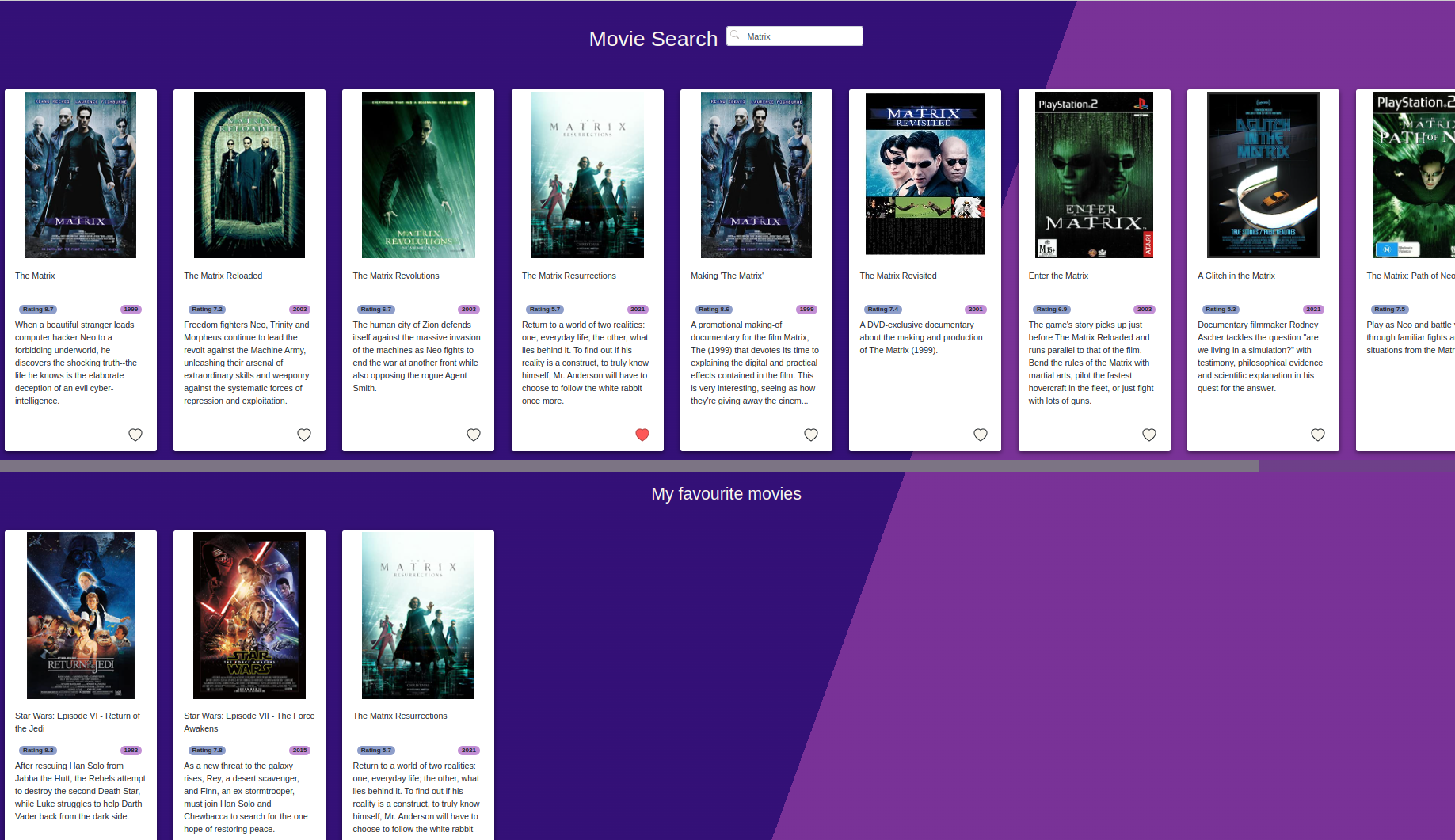This screenshot has height=840, width=1455.
Task: Focus the Movie Search input field
Action: [x=794, y=36]
